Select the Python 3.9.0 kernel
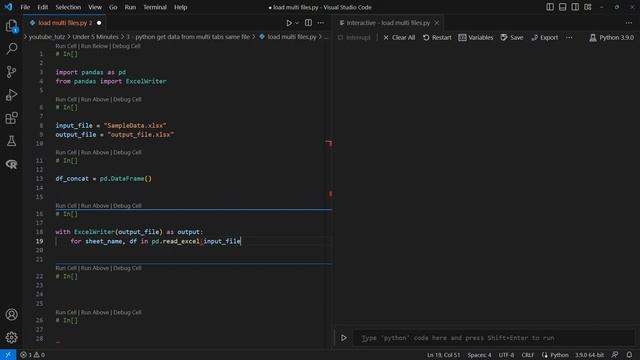The width and height of the screenshot is (640, 360). [611, 38]
